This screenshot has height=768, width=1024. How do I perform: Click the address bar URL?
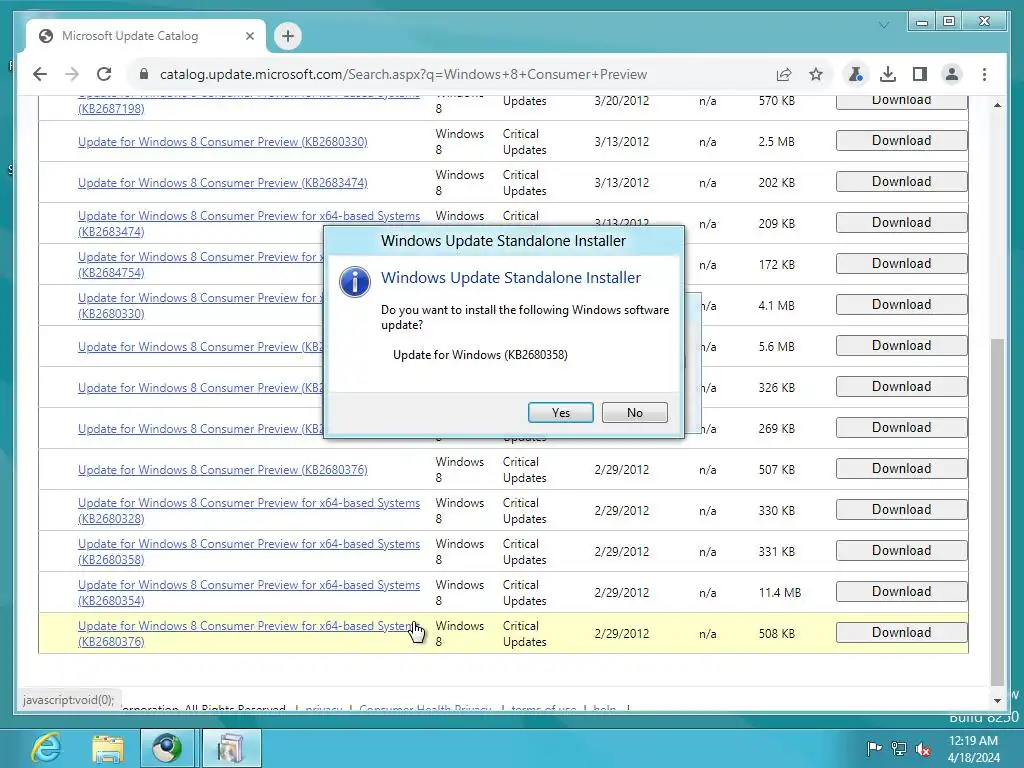click(403, 74)
